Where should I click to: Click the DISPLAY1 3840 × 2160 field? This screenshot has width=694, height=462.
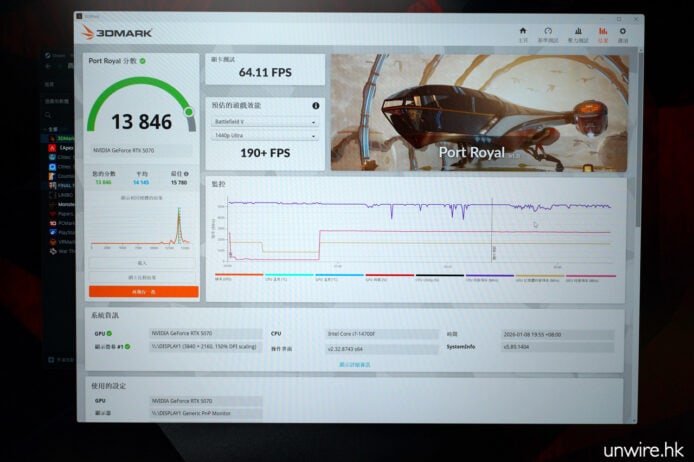pyautogui.click(x=206, y=346)
